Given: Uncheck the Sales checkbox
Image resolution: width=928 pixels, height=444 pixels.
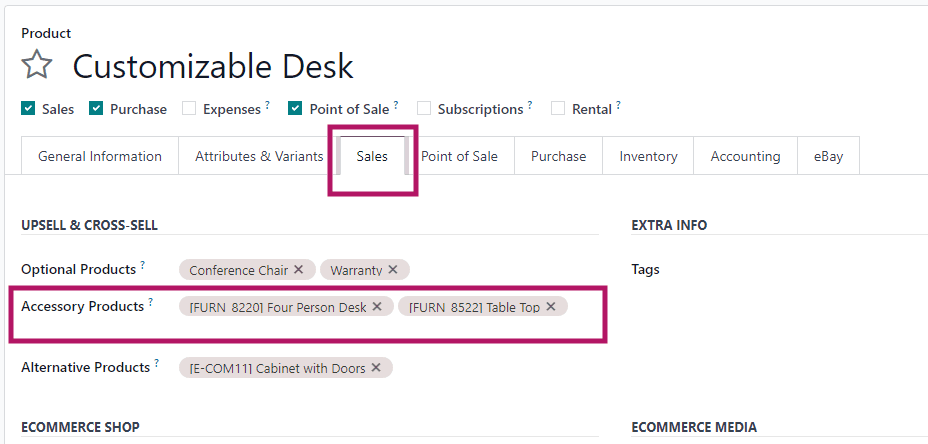Looking at the screenshot, I should 28,109.
